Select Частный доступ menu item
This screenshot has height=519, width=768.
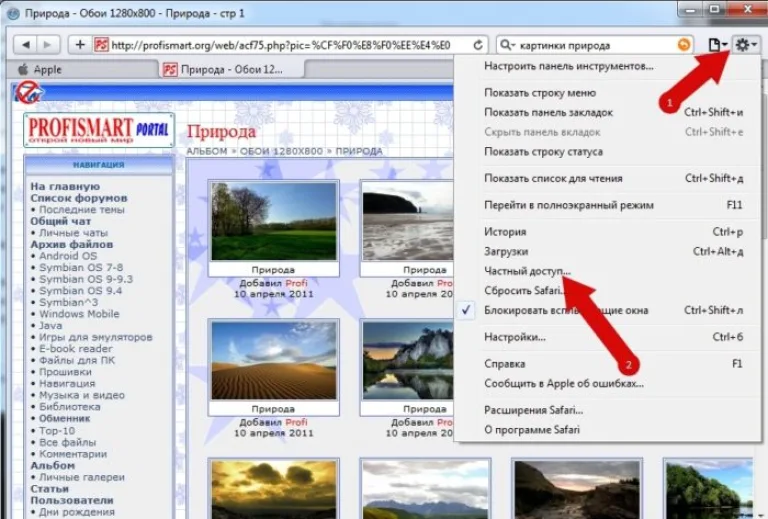527,271
